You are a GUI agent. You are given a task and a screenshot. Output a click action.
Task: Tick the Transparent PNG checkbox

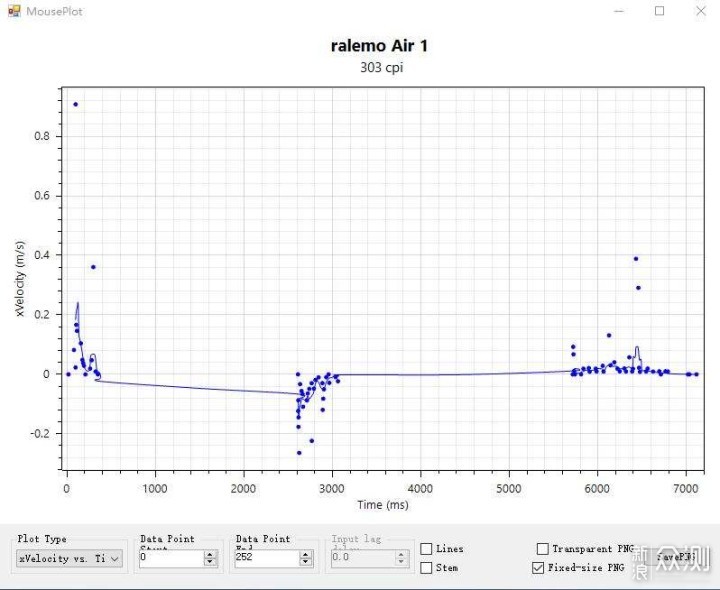542,549
